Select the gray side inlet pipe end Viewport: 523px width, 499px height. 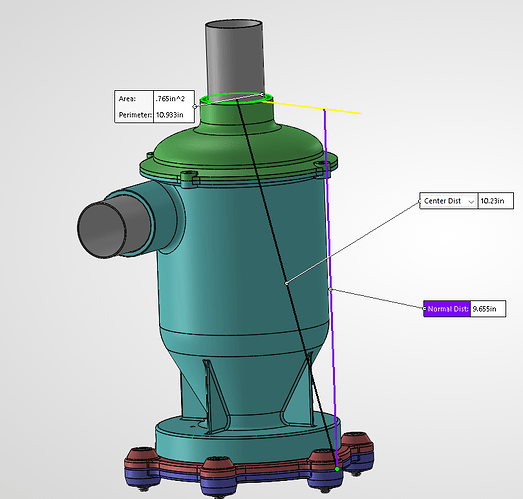[100, 230]
